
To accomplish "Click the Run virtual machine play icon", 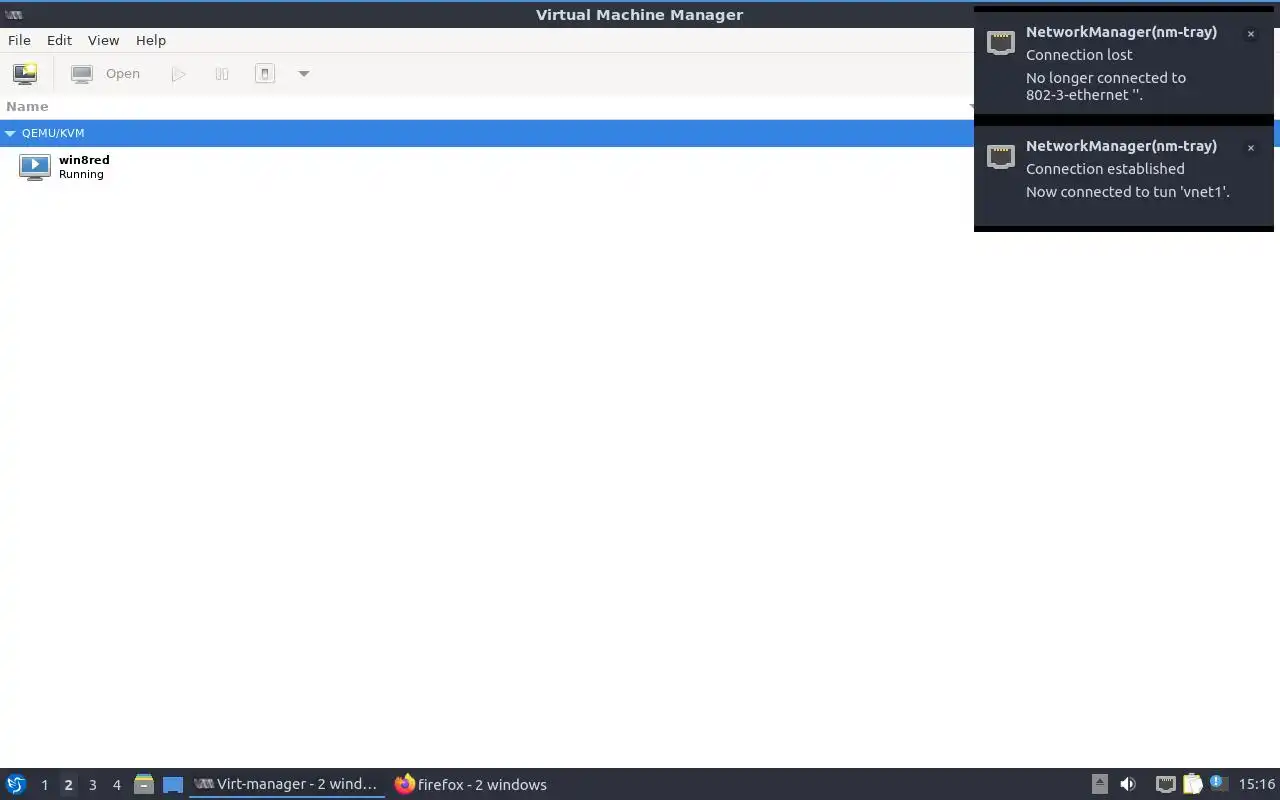I will click(x=178, y=73).
